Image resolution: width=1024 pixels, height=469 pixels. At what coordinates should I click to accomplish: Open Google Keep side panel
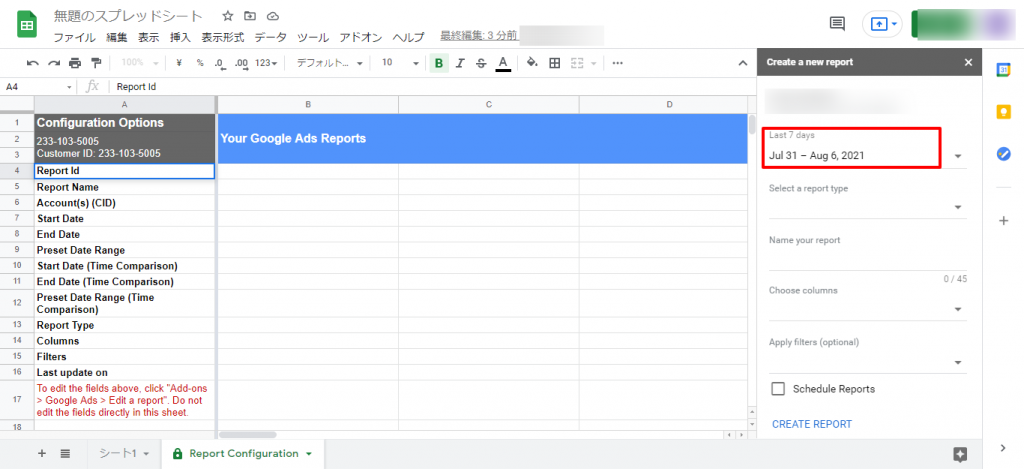tap(1003, 112)
